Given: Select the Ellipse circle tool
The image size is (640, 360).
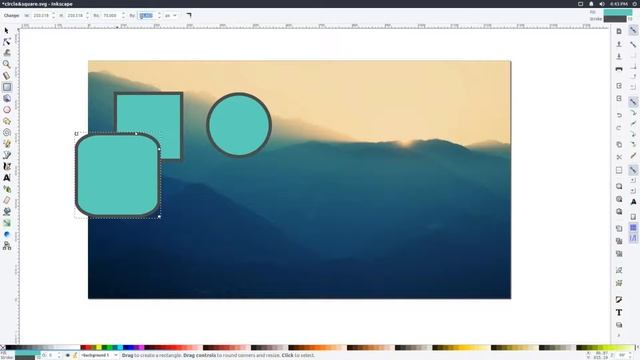Looking at the screenshot, I should [x=7, y=110].
